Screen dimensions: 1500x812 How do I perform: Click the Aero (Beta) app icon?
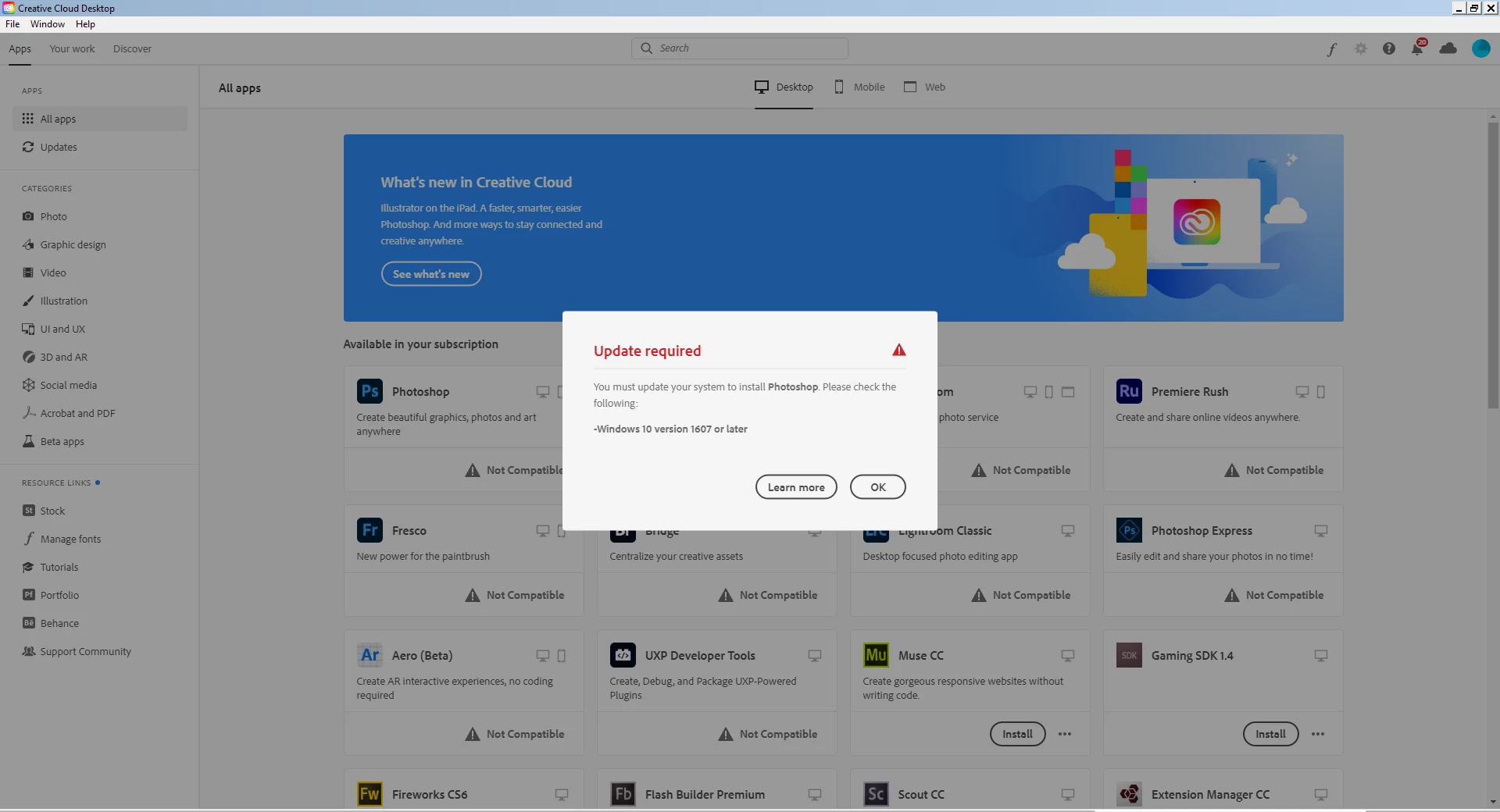point(370,655)
